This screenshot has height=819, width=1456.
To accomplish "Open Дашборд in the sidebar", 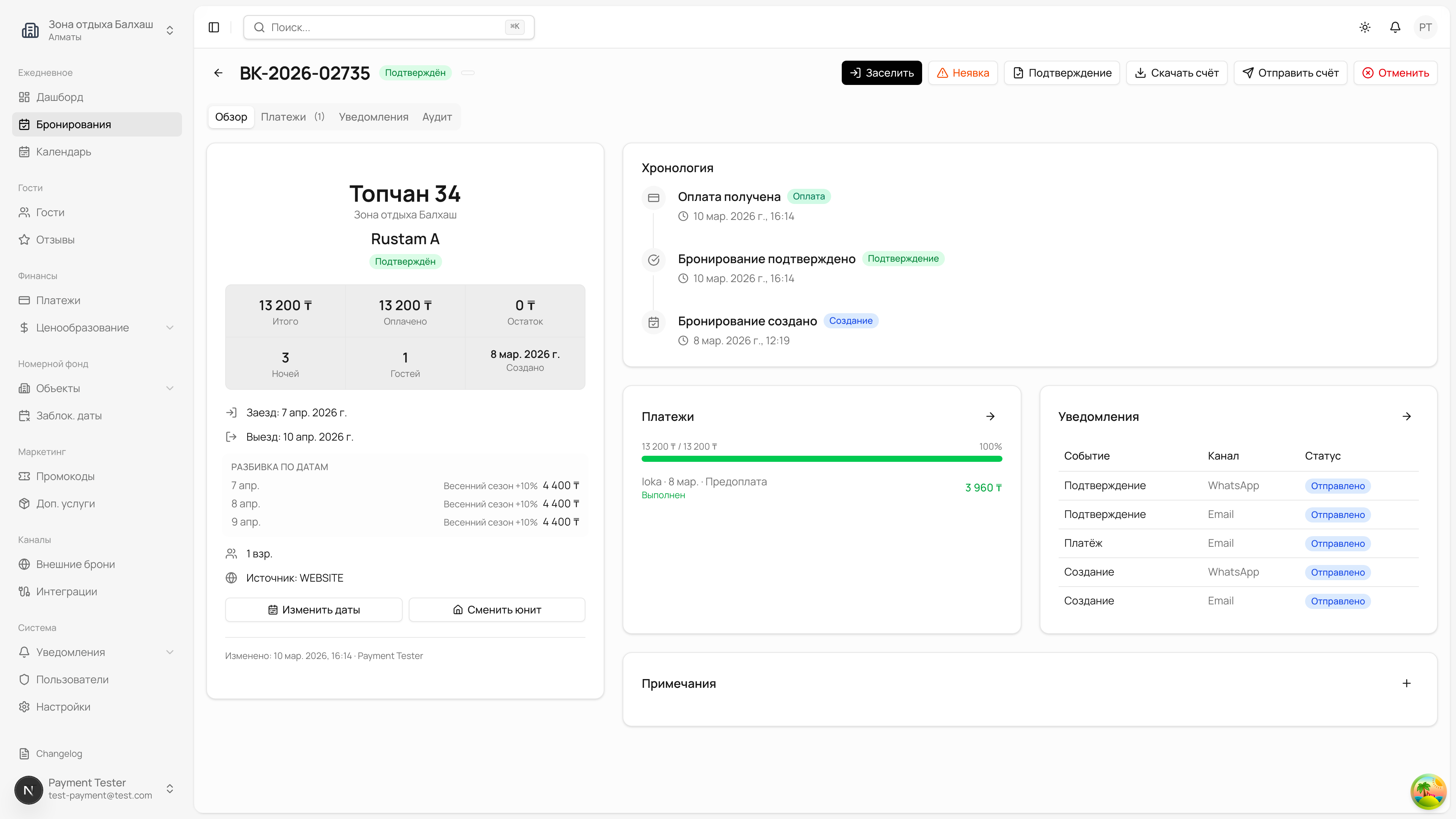I will click(x=60, y=97).
